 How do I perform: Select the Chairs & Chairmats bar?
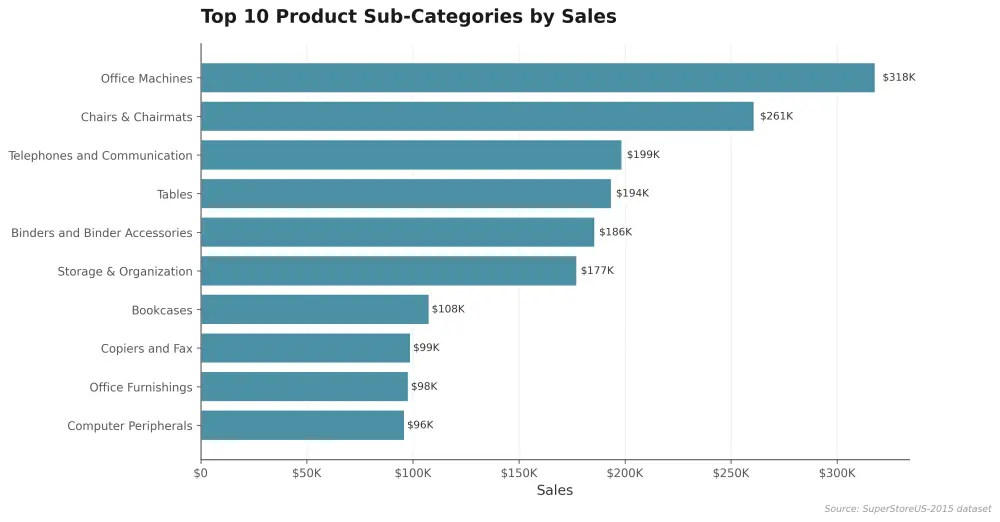point(477,117)
